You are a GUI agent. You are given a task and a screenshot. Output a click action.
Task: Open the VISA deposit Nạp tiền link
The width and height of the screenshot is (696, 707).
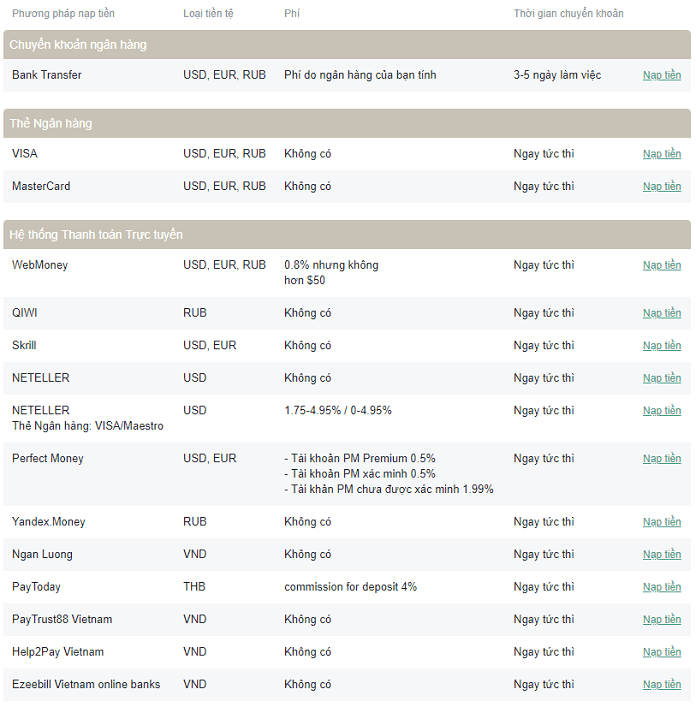click(x=661, y=154)
